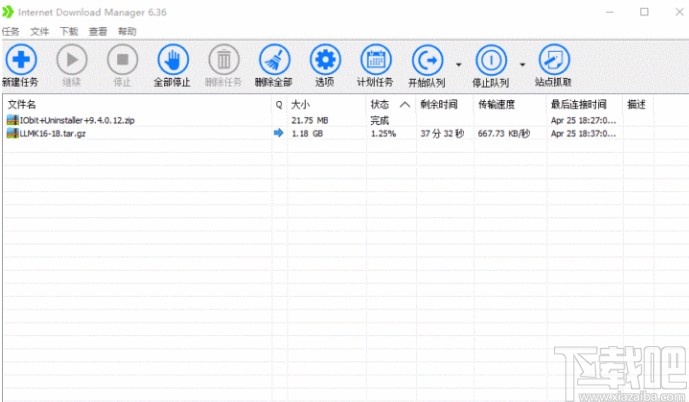Minimize the Internet Download Manager window
689x402 pixels.
[x=610, y=12]
